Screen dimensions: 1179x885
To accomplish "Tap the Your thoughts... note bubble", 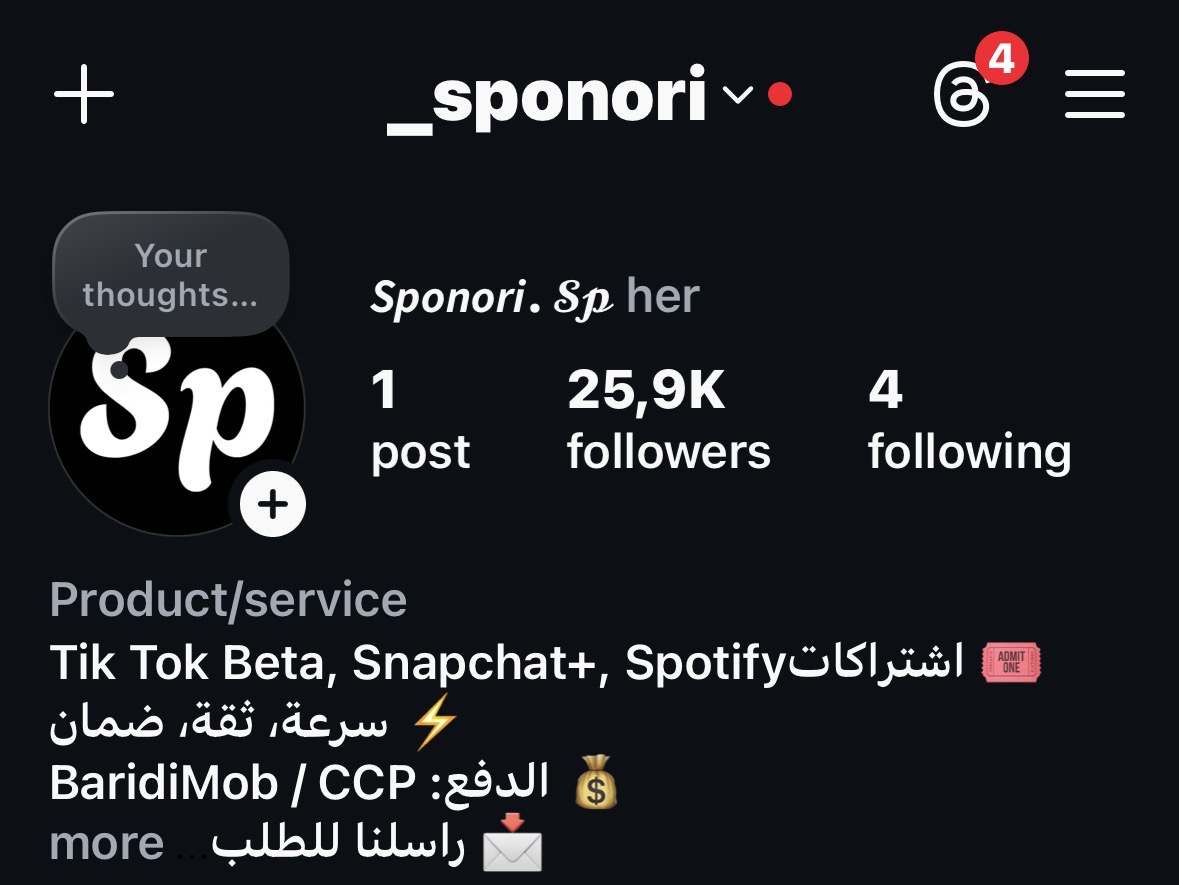I will pos(171,275).
